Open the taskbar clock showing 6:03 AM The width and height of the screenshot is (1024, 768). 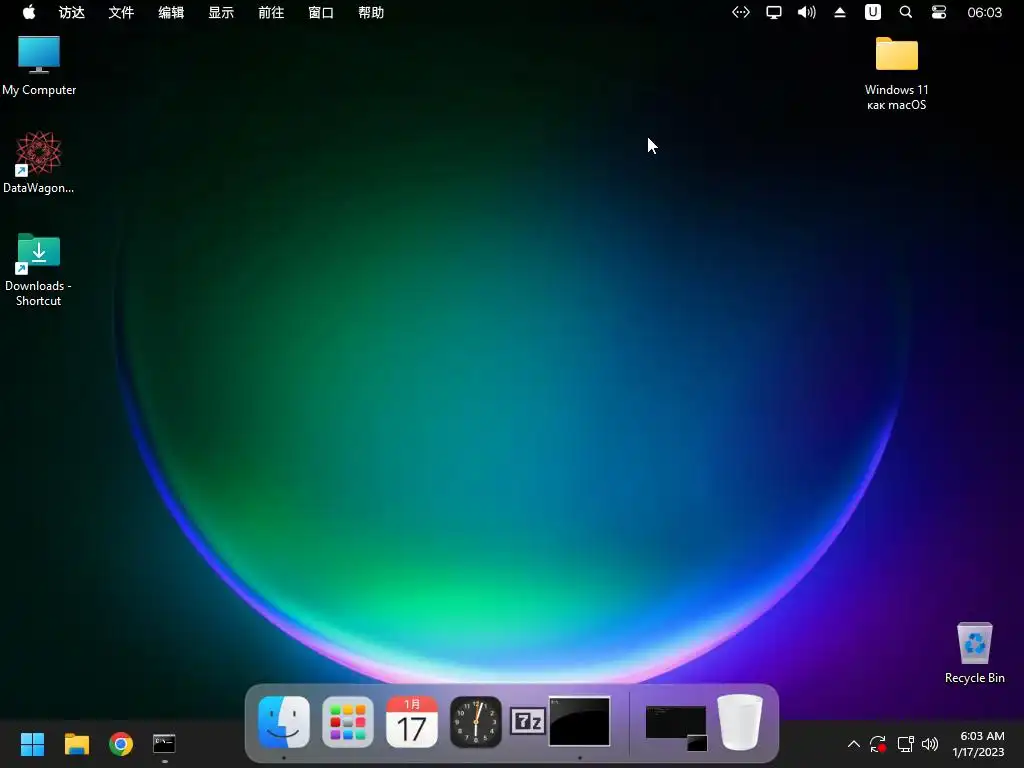tap(978, 744)
